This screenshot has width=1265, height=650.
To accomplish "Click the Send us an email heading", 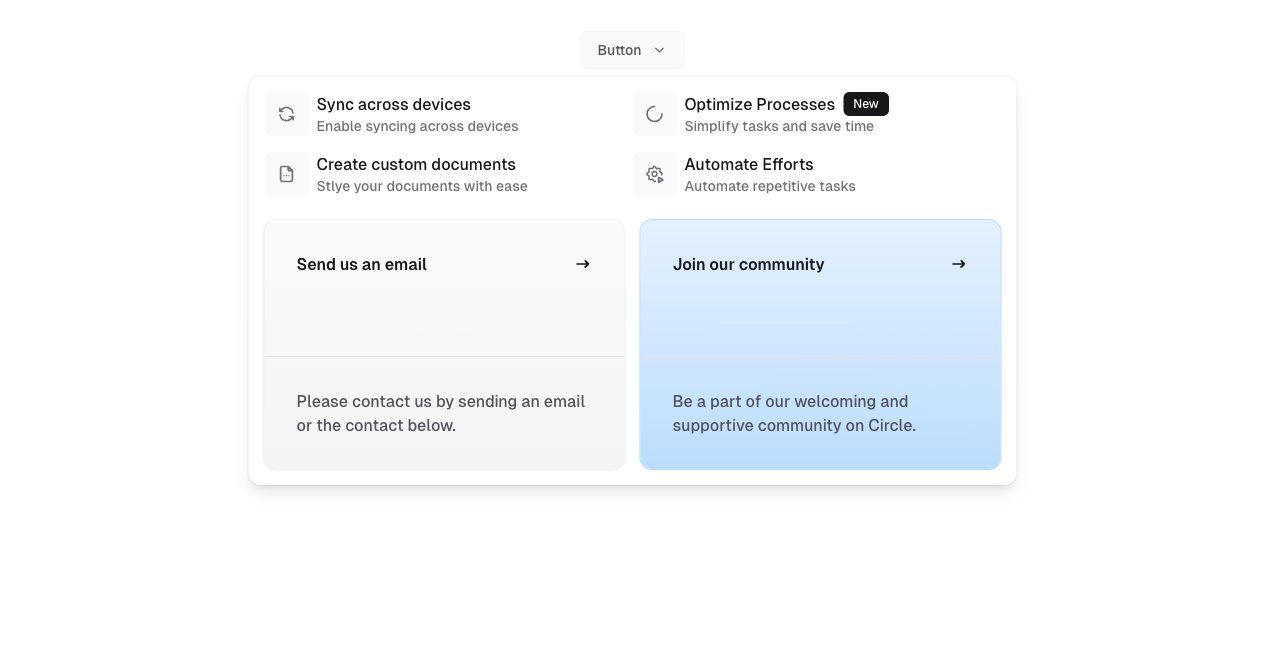I will [361, 264].
